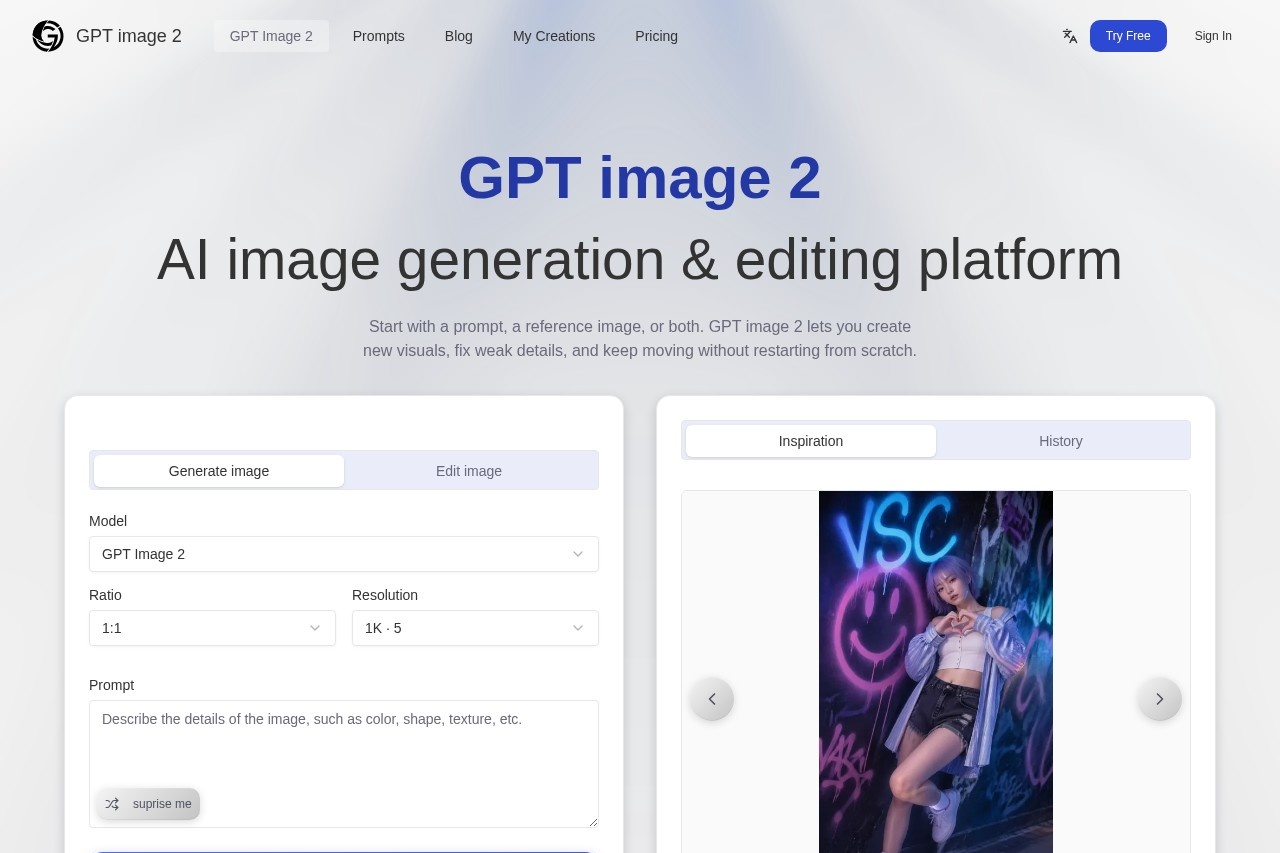This screenshot has height=853, width=1280.
Task: Open the language translate icon
Action: point(1070,36)
